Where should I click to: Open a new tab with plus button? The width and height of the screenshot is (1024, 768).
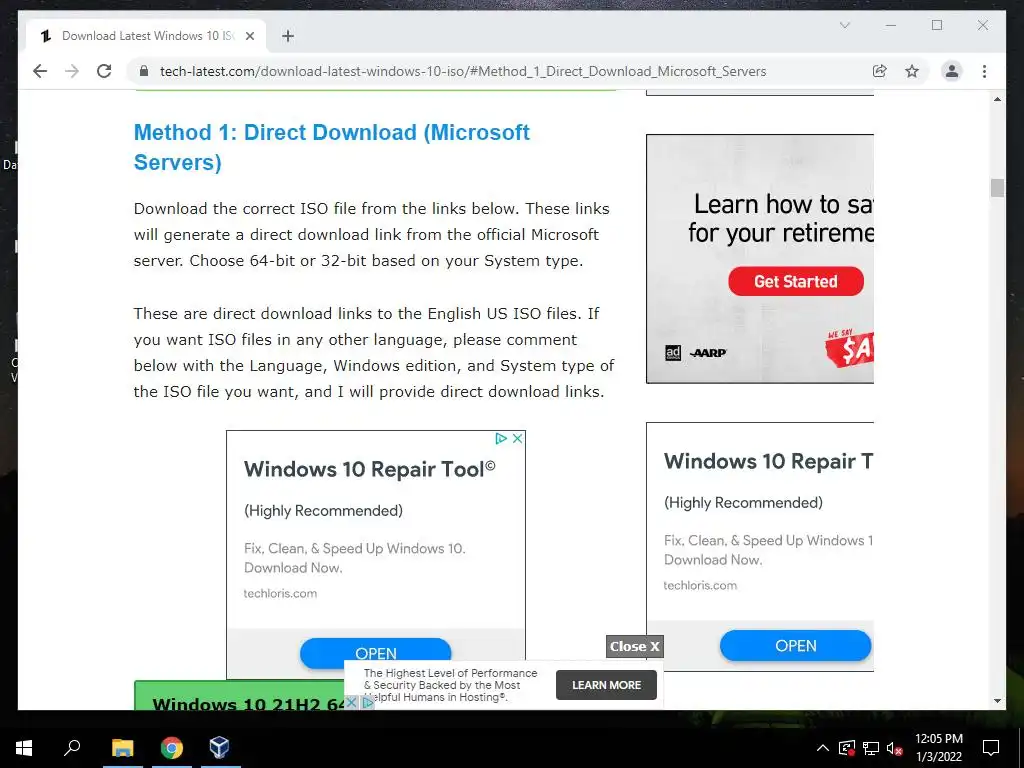(288, 36)
